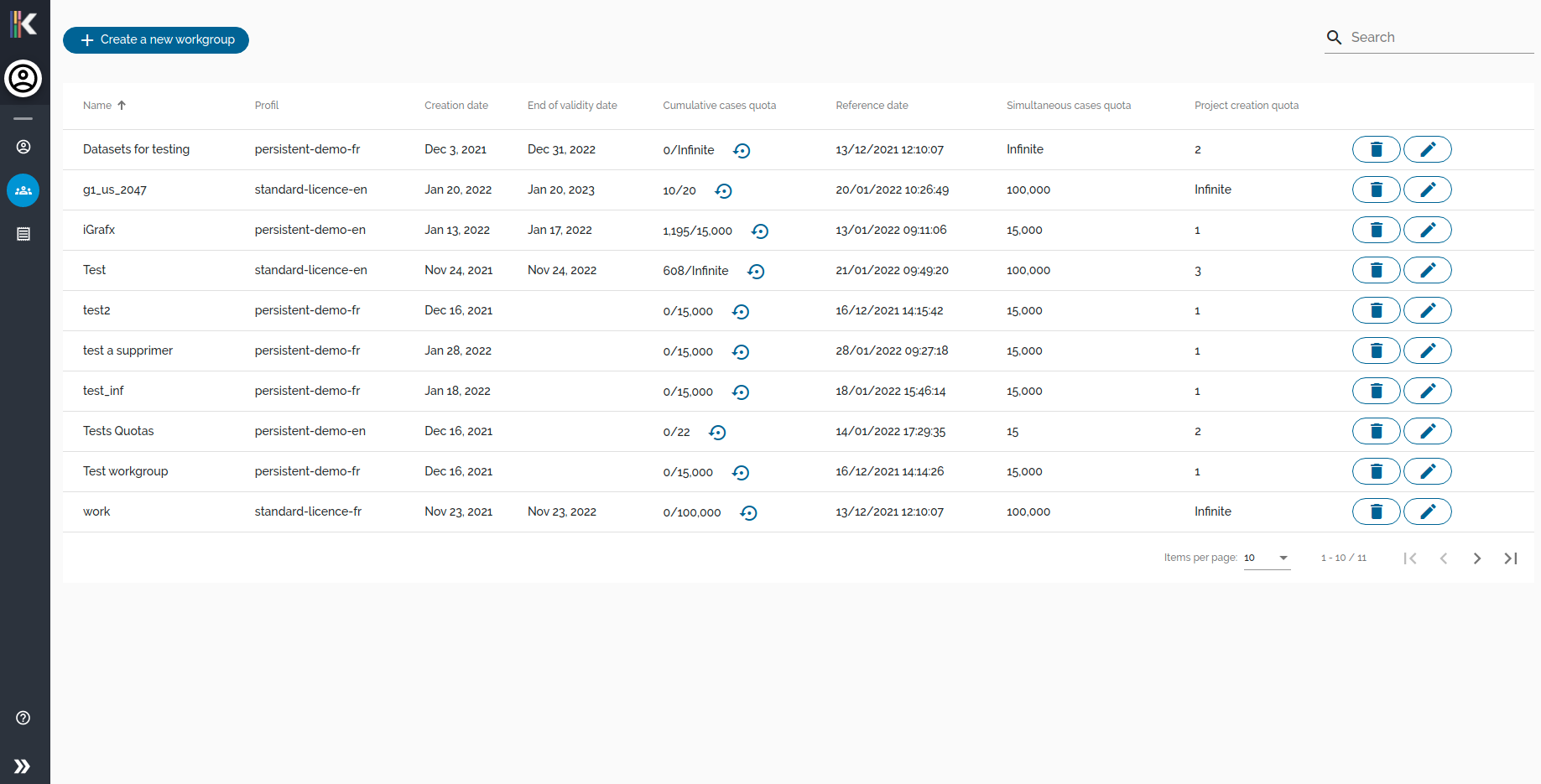The width and height of the screenshot is (1541, 784).
Task: Delete iGrafx workgroup
Action: point(1377,230)
